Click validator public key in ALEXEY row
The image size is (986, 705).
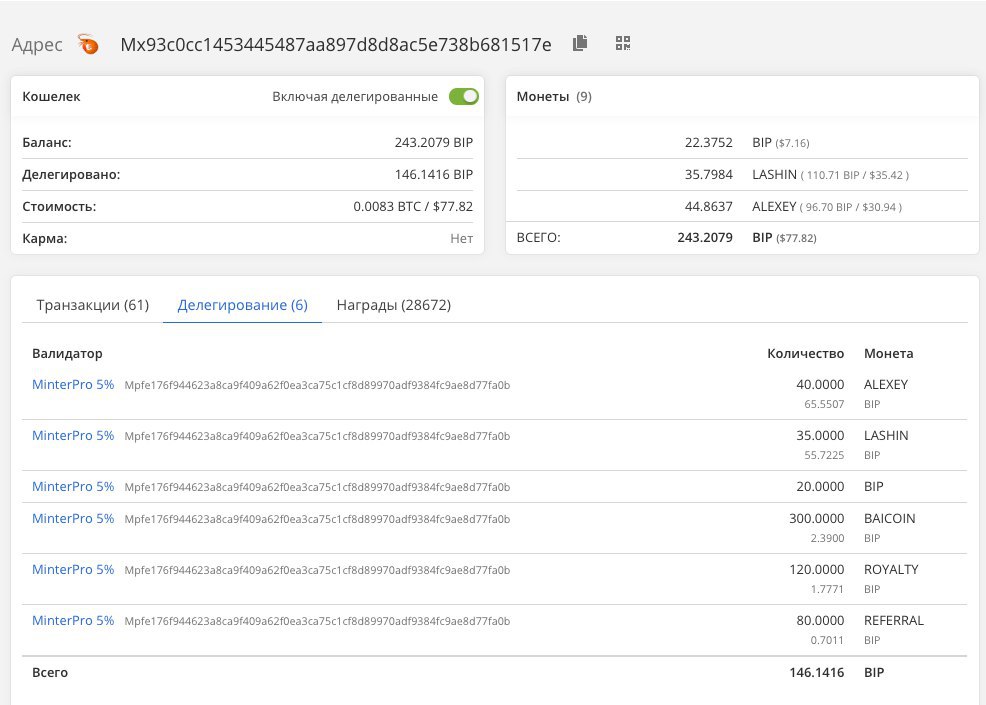coord(317,385)
